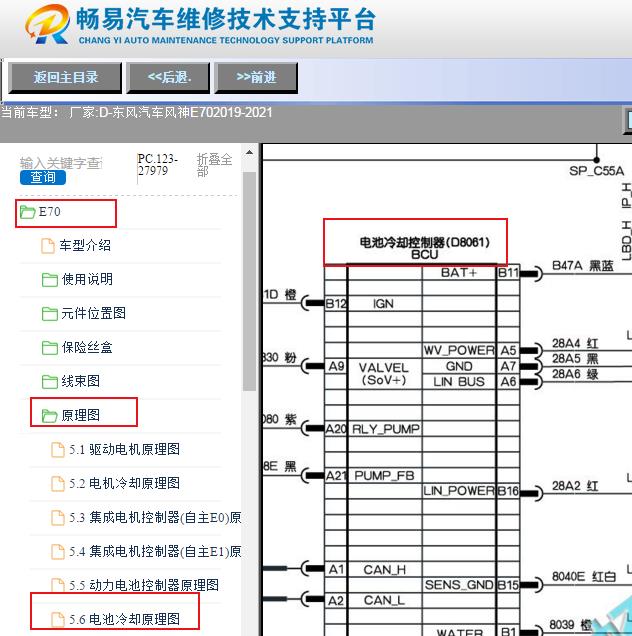This screenshot has width=632, height=636.
Task: Click the 返回主目录 button
Action: point(65,77)
